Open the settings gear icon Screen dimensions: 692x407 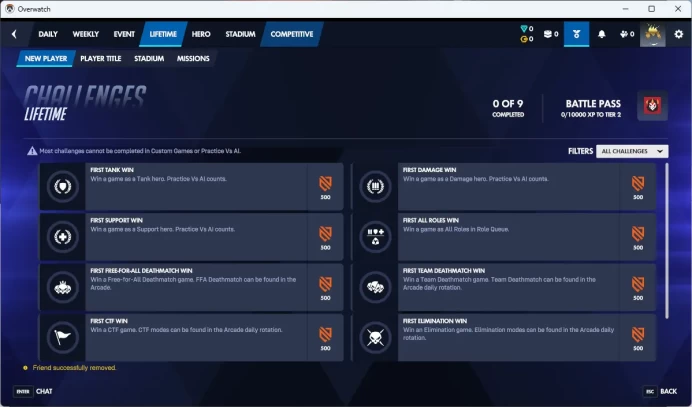(679, 34)
